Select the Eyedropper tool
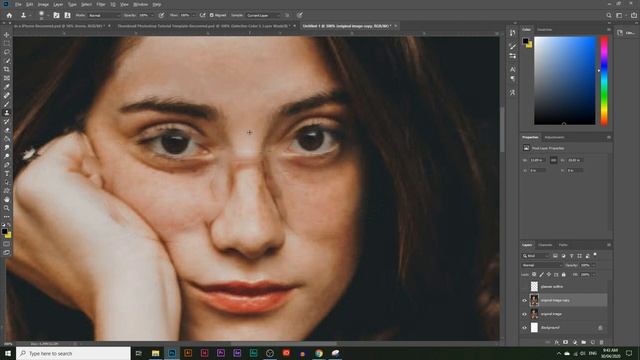The height and width of the screenshot is (360, 640). [x=7, y=87]
